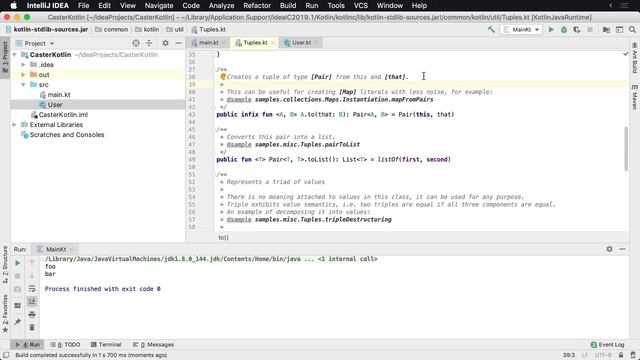640x360 pixels.
Task: Switch to the main.kt editor tab
Action: click(x=208, y=43)
